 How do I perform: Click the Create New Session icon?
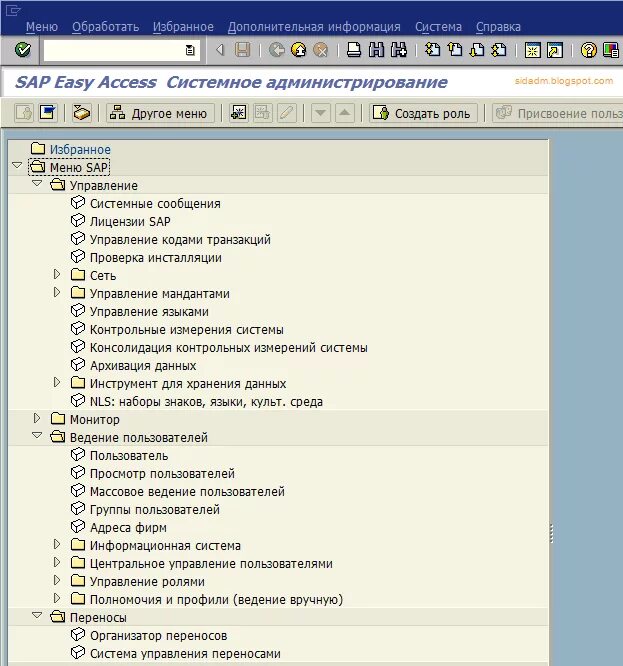click(532, 50)
